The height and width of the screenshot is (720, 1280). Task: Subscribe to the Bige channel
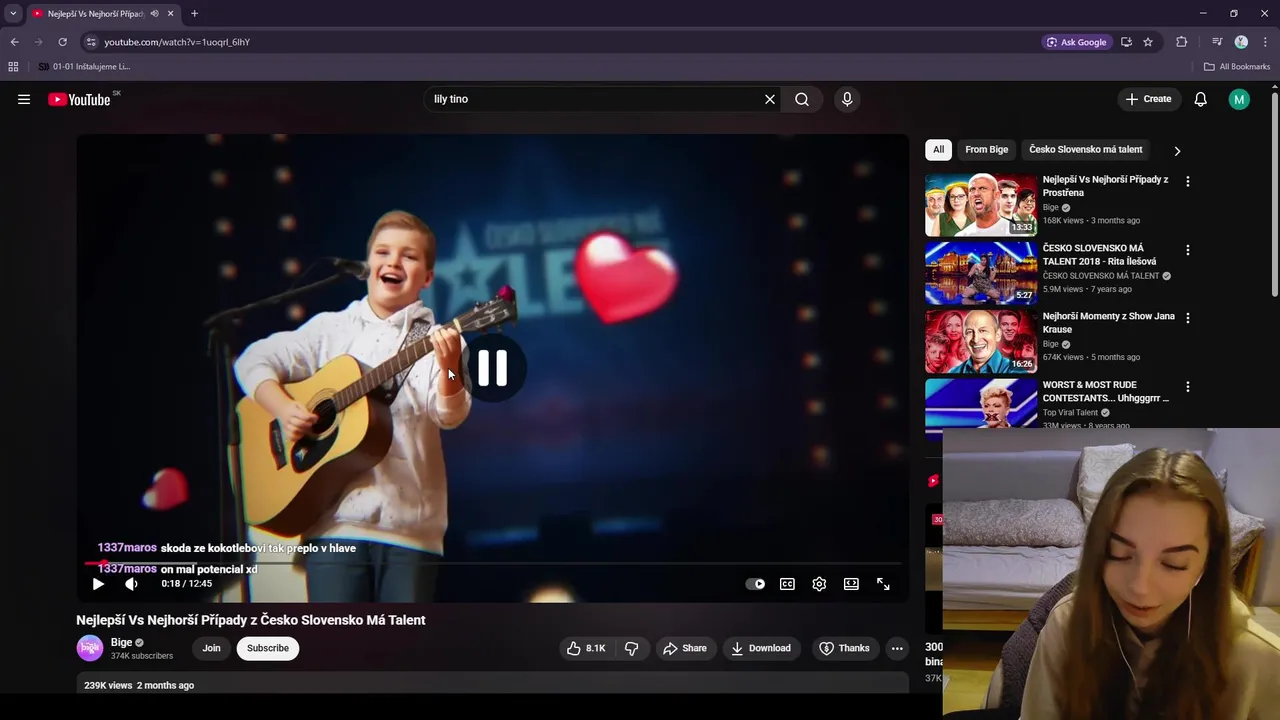268,648
